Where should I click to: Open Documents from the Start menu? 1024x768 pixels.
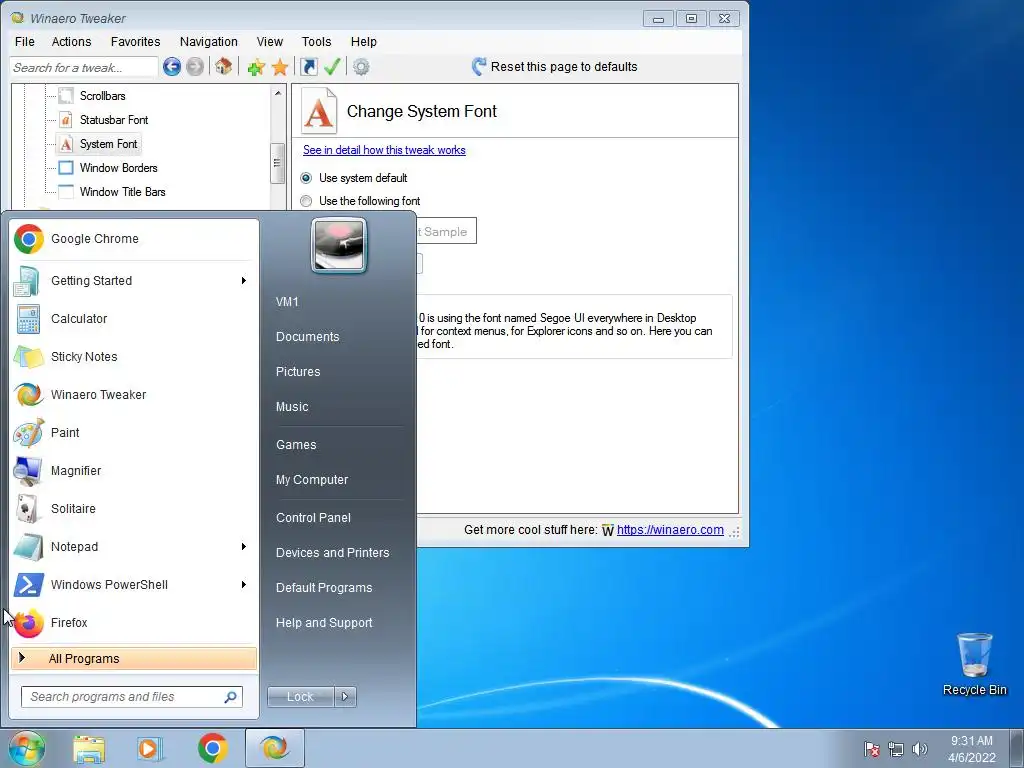click(308, 337)
